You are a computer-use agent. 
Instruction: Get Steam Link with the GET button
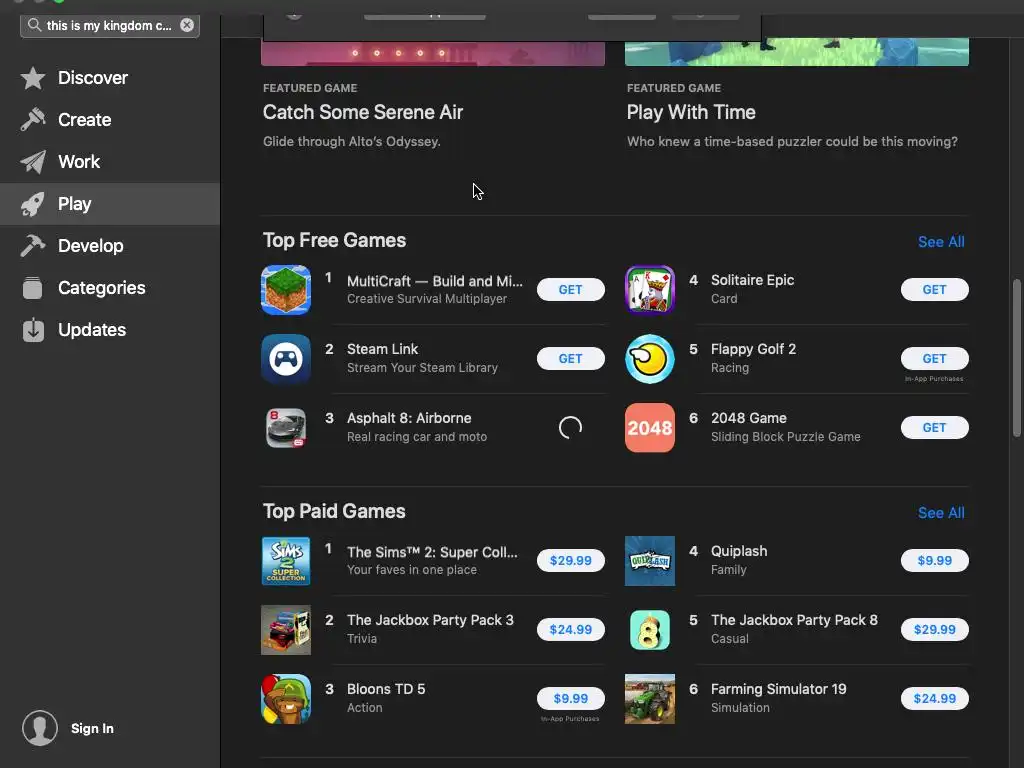571,359
